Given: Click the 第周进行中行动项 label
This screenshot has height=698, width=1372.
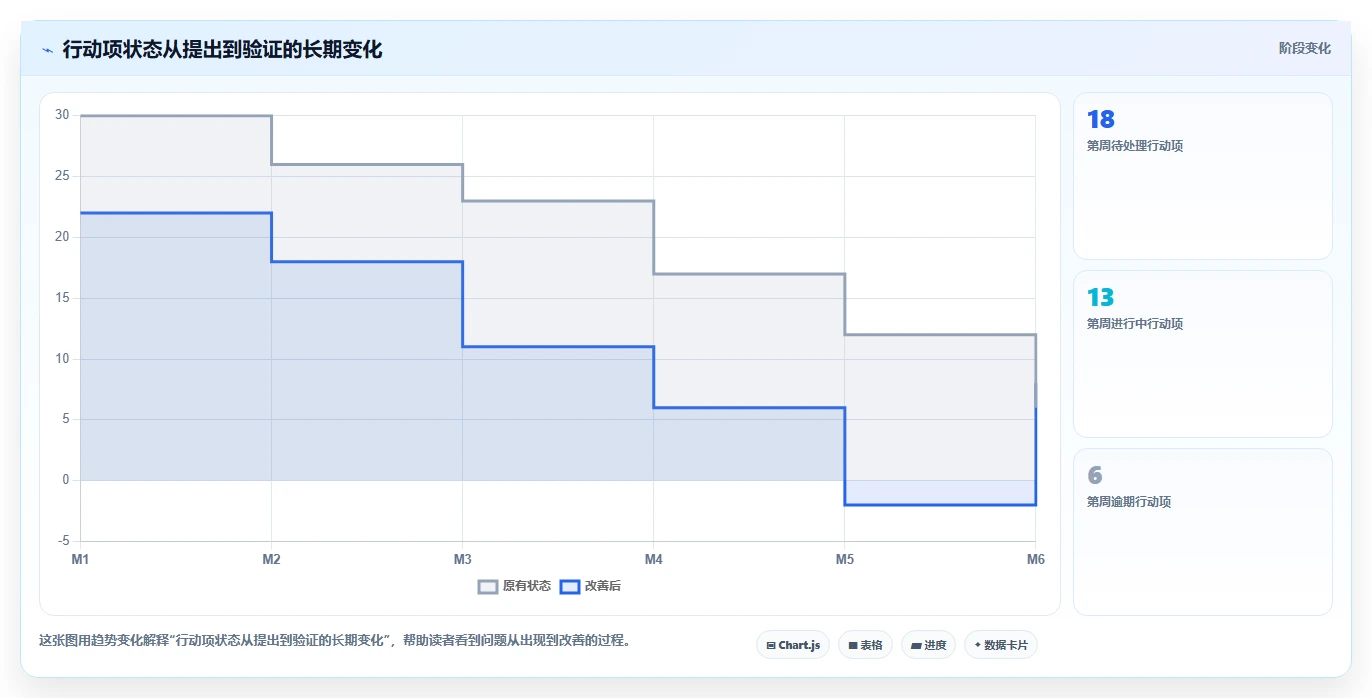Looking at the screenshot, I should tap(1135, 324).
